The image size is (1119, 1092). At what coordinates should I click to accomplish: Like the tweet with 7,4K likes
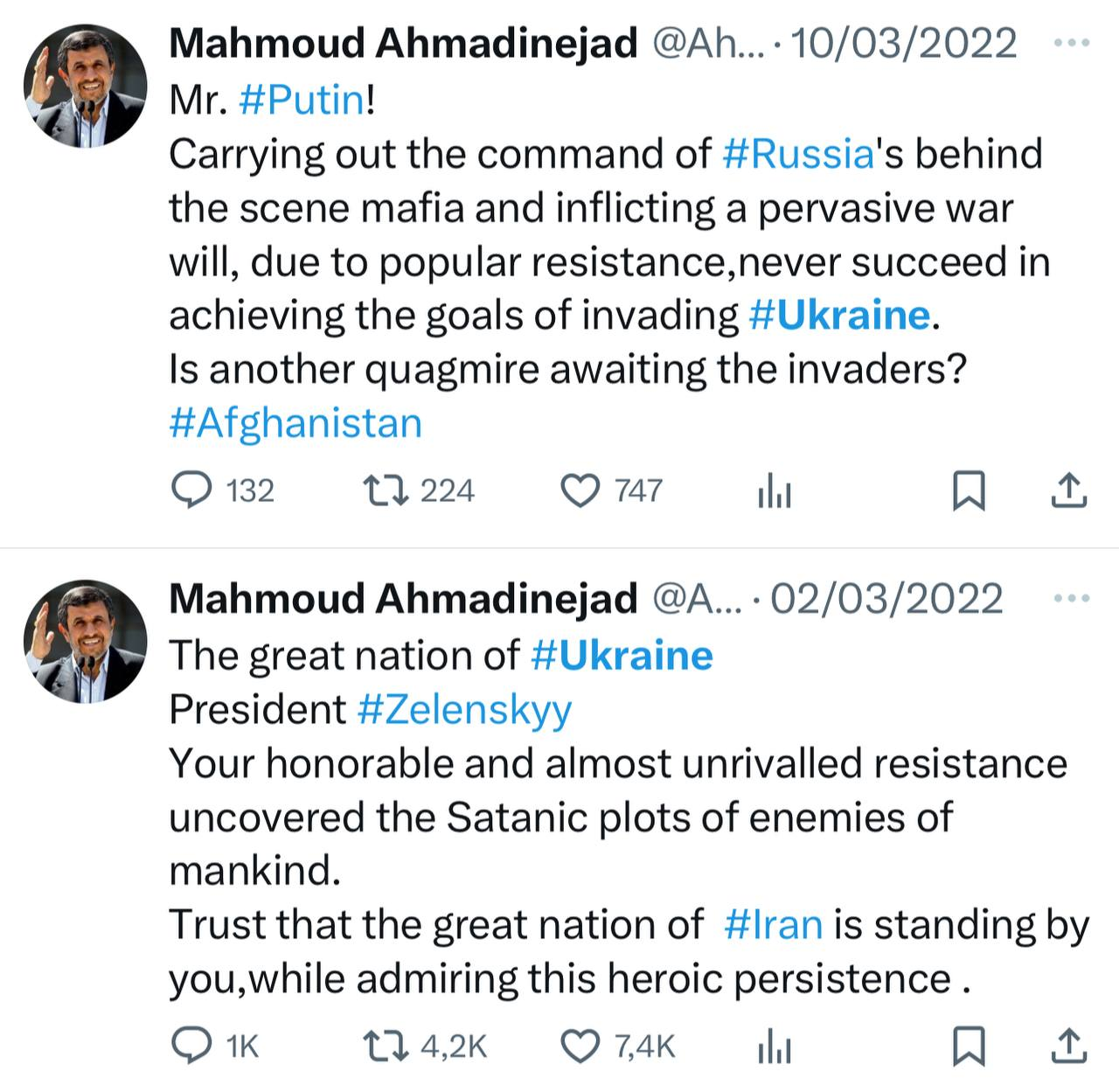(579, 1046)
